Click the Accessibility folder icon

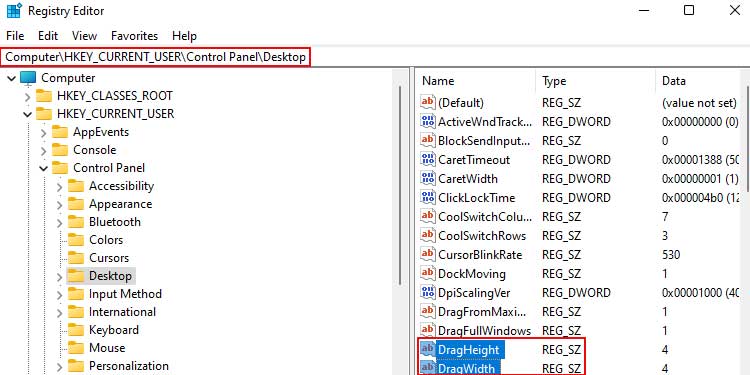pyautogui.click(x=76, y=186)
